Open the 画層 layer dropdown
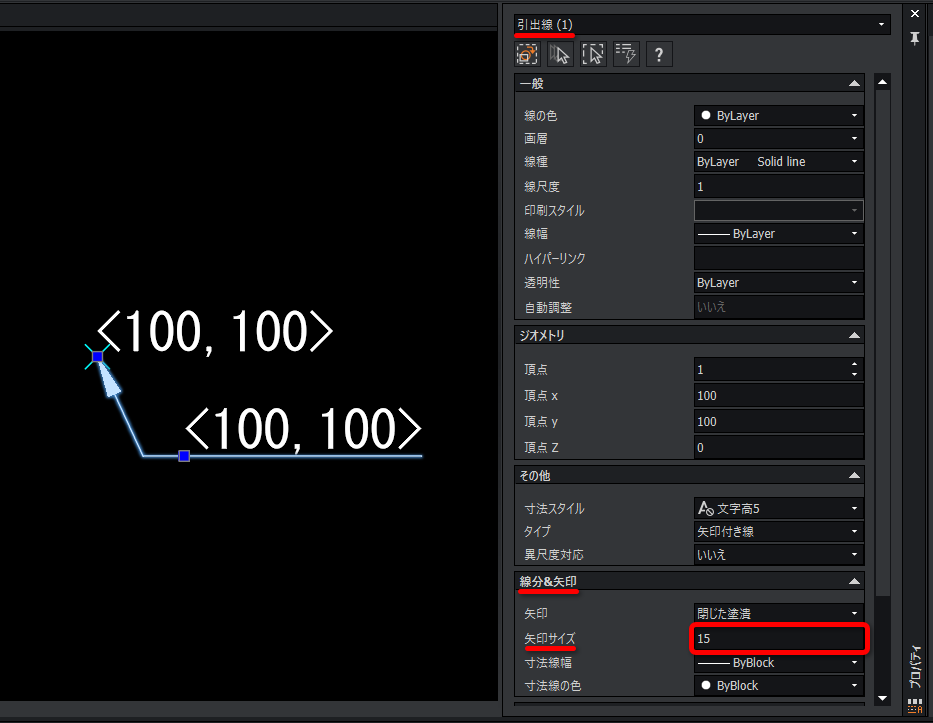 tap(778, 139)
